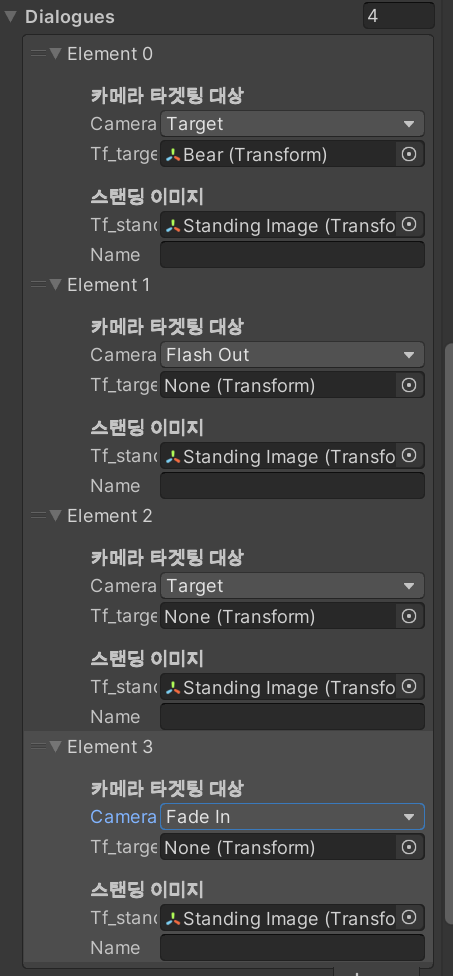Click the drag handle of Element 0
Viewport: 453px width, 976px height.
(39, 54)
